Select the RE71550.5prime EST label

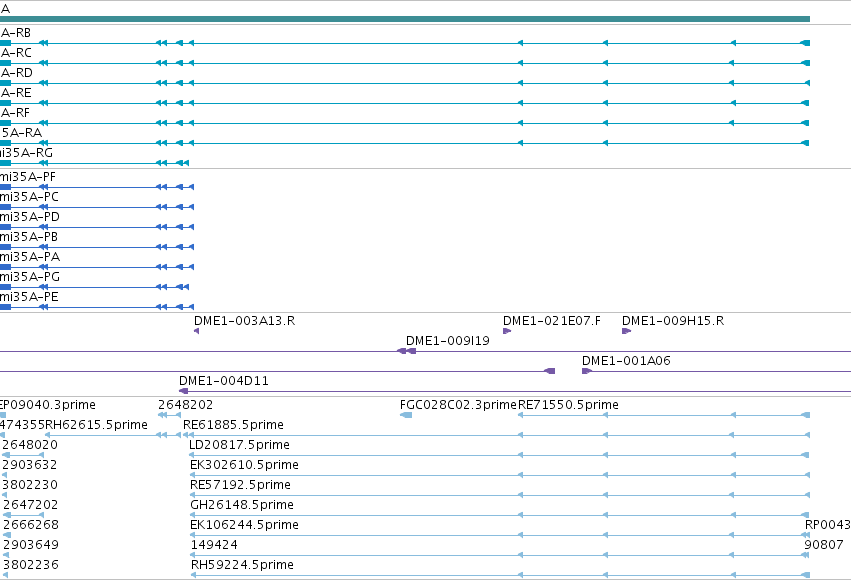pos(568,405)
